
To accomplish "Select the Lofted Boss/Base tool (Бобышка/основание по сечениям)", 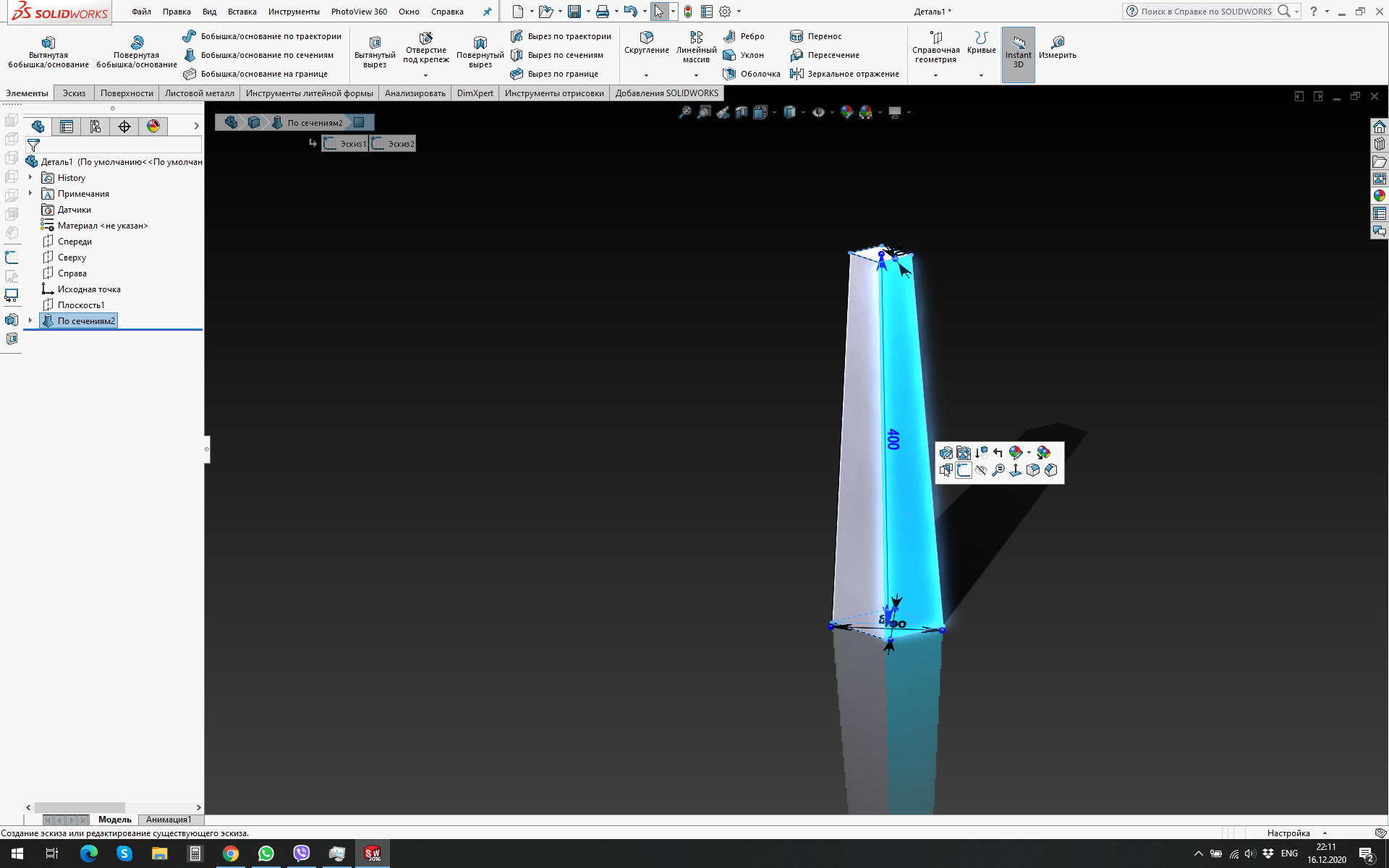I will point(259,55).
